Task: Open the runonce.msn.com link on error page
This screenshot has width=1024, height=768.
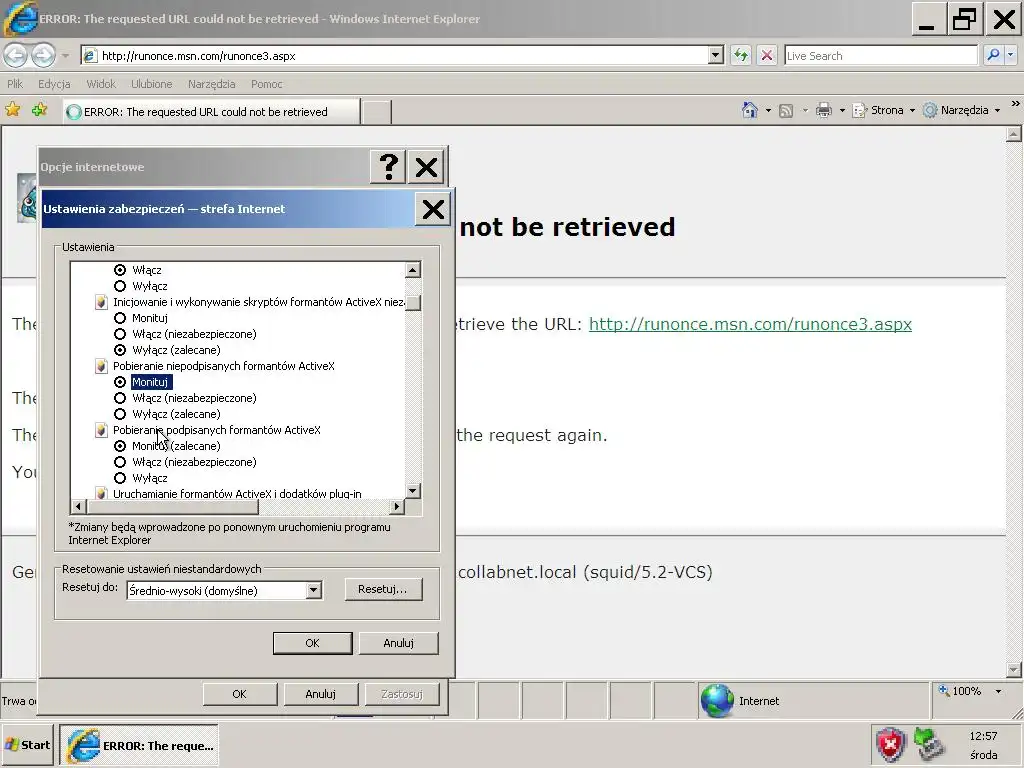Action: coord(750,324)
